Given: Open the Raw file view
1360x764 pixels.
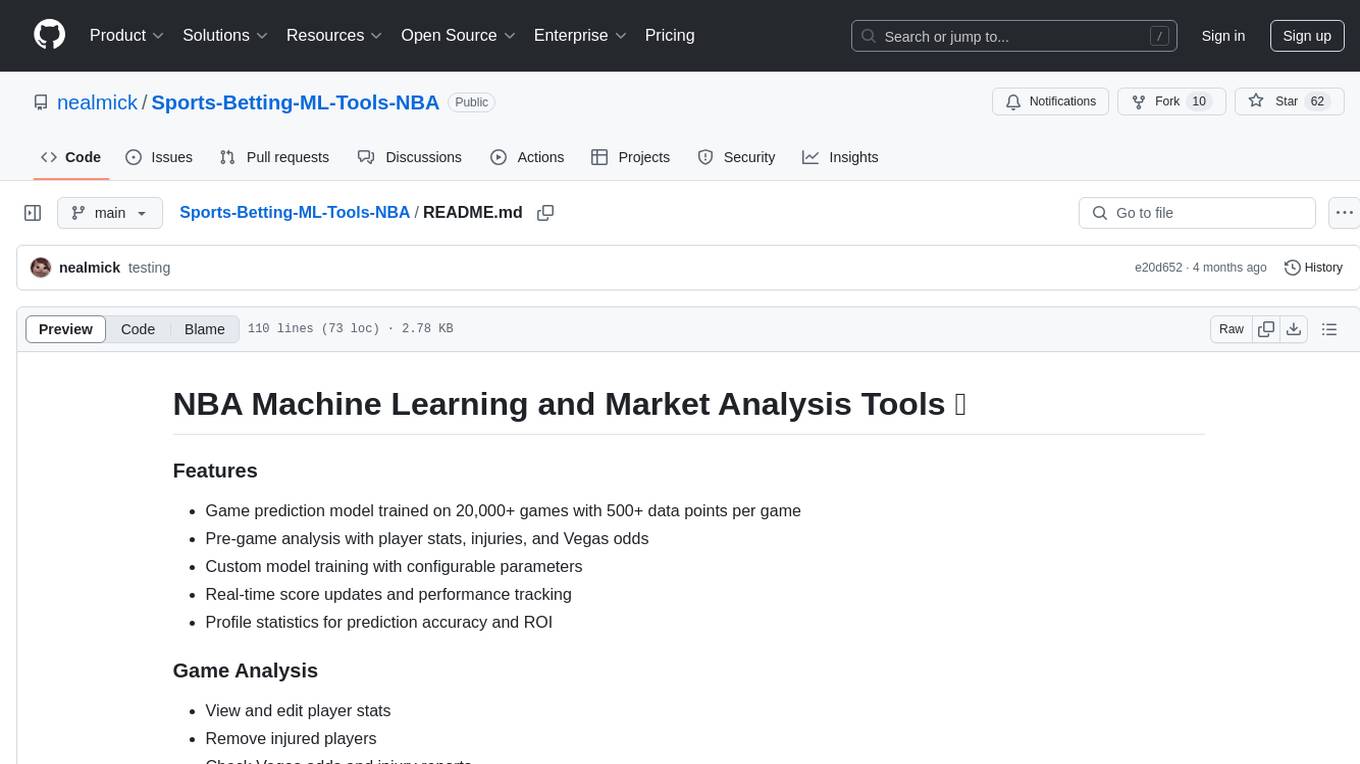Looking at the screenshot, I should [x=1231, y=329].
